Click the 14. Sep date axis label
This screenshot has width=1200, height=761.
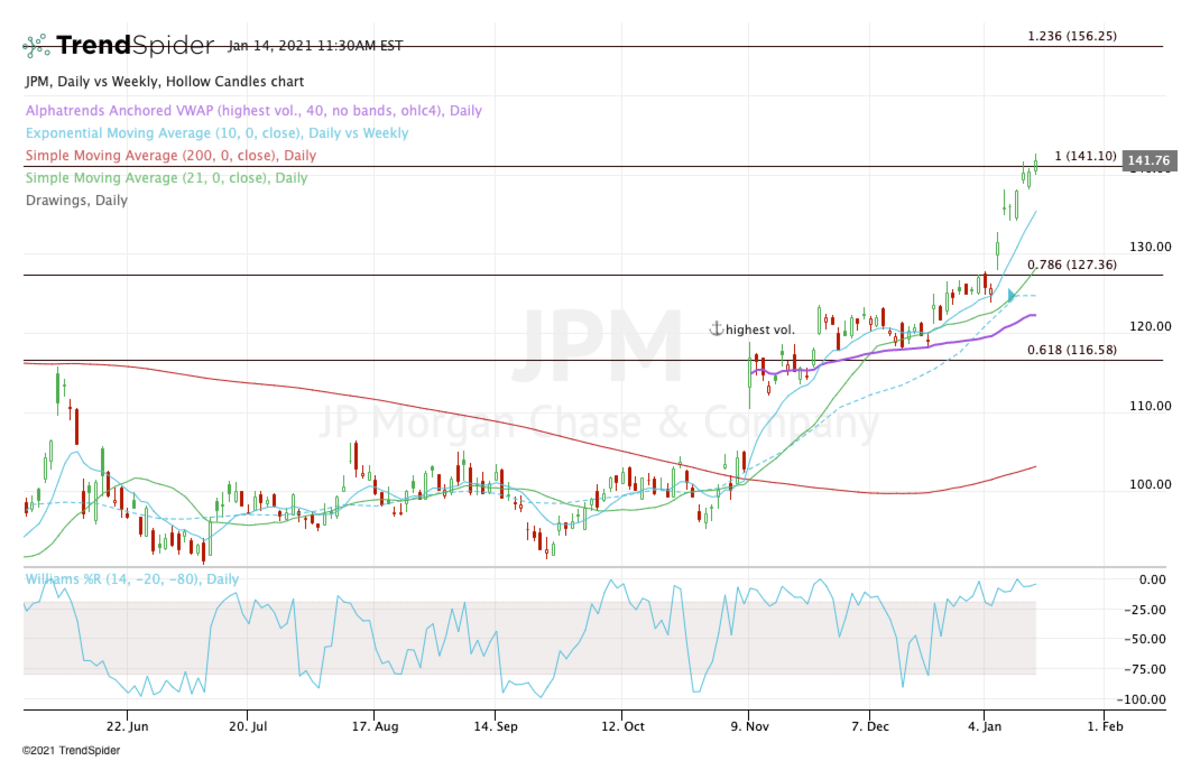[496, 726]
